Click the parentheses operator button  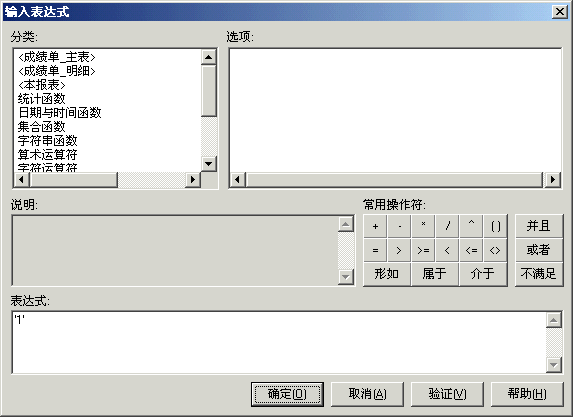[x=495, y=227]
